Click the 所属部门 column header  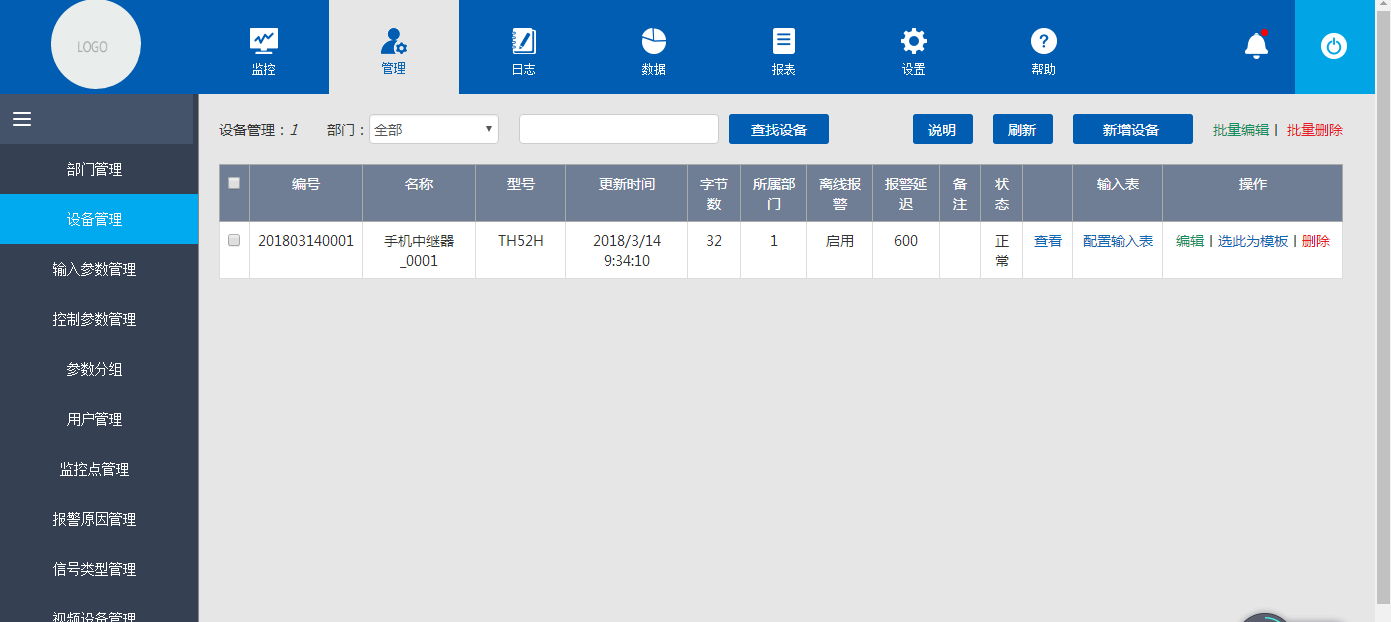[x=774, y=193]
